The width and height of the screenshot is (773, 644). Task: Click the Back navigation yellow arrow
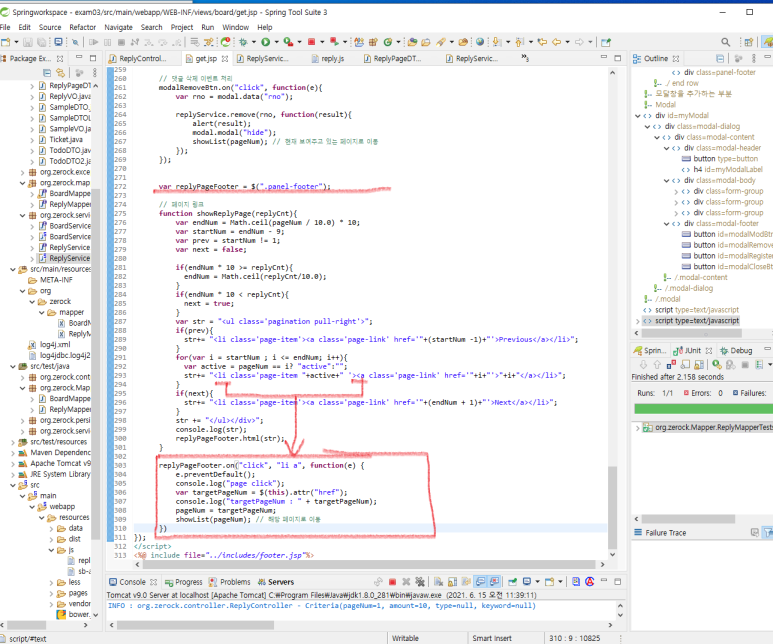[557, 42]
